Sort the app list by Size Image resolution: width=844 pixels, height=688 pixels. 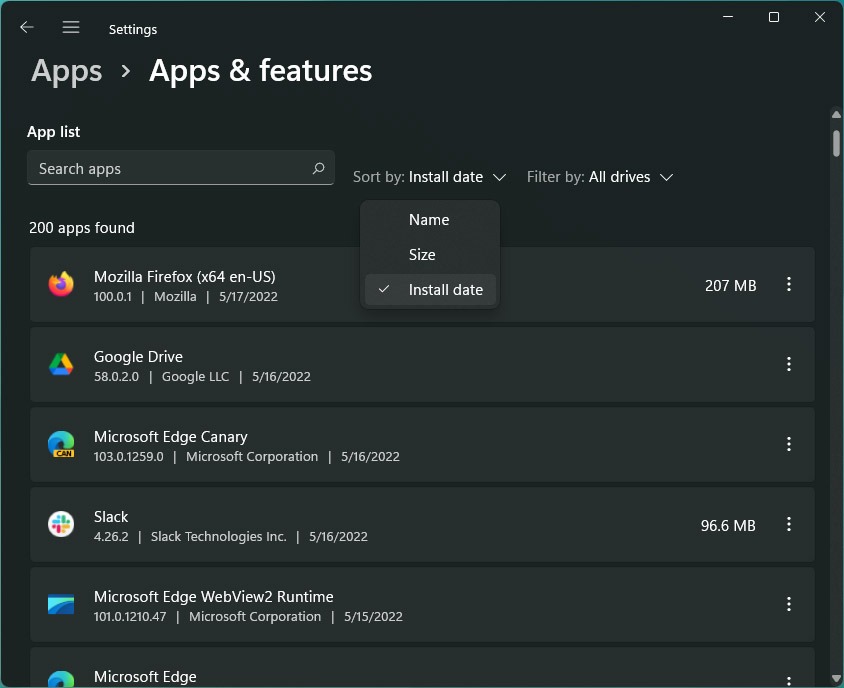click(x=422, y=255)
